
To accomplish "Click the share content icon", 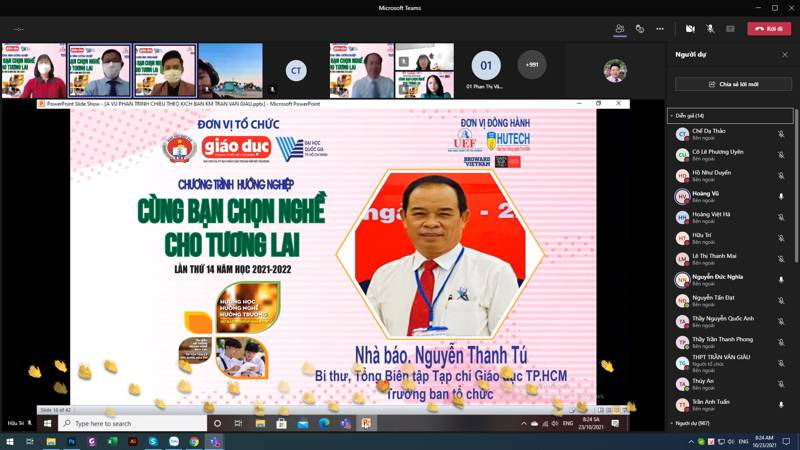I will 730,29.
